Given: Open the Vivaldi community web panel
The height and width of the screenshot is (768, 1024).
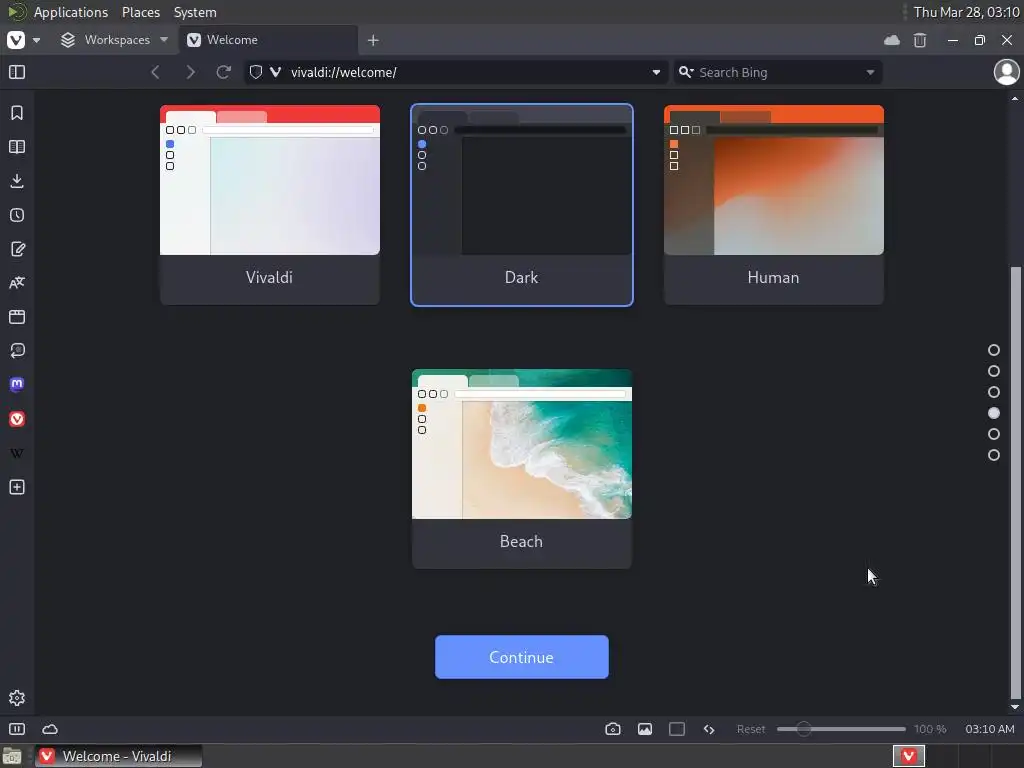Looking at the screenshot, I should pos(17,419).
